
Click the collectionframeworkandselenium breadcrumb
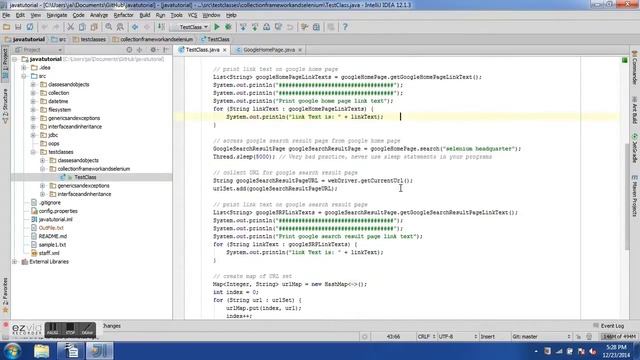(x=153, y=40)
